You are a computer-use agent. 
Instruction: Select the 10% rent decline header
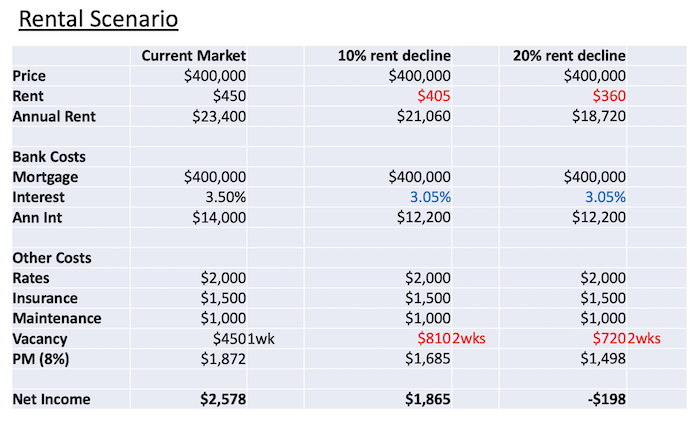pyautogui.click(x=395, y=55)
